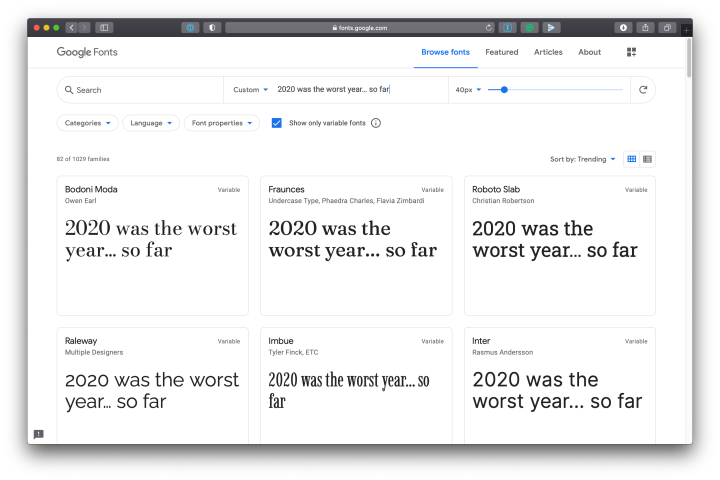Click the globe extension icon in toolbar

[190, 28]
